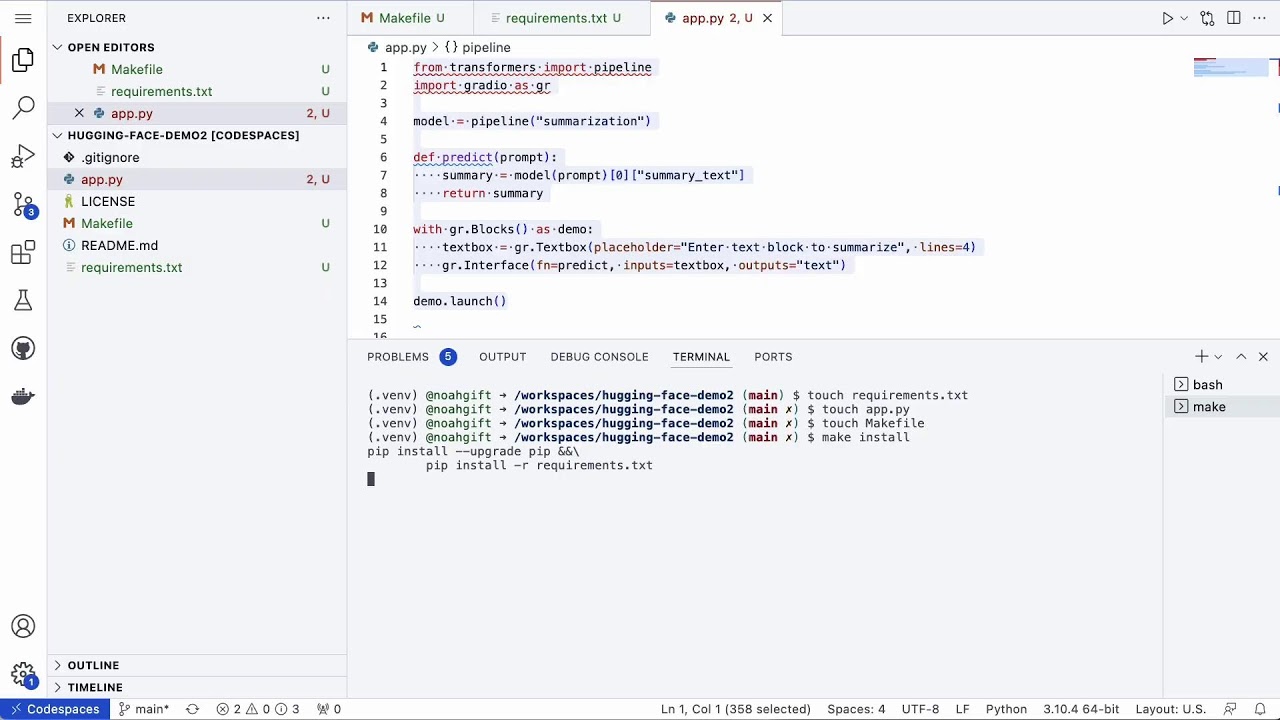The height and width of the screenshot is (720, 1280).
Task: Click the app.py breadcrumb item
Action: pyautogui.click(x=397, y=47)
